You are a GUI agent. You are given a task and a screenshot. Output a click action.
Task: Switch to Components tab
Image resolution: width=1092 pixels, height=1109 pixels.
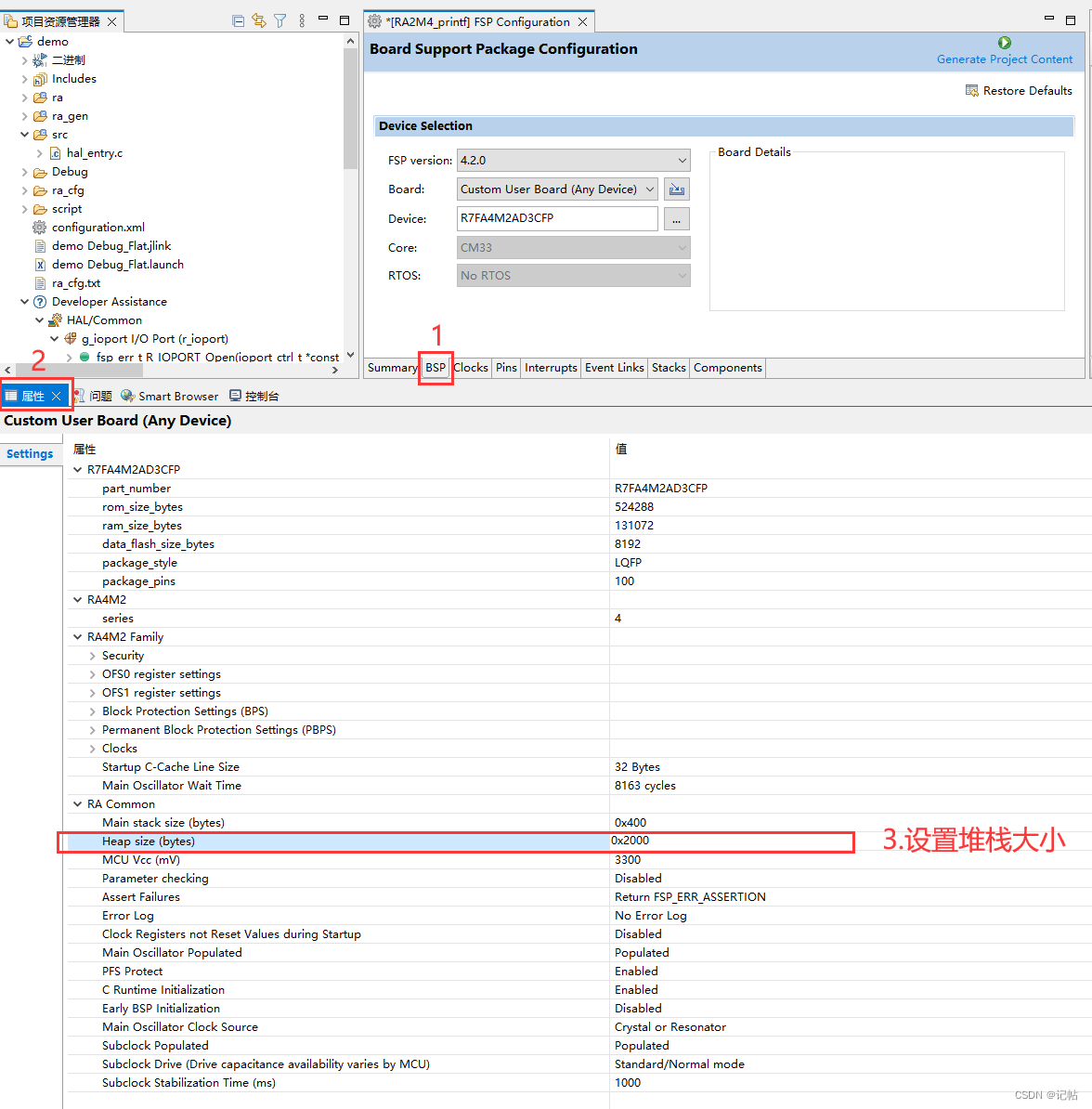(728, 368)
